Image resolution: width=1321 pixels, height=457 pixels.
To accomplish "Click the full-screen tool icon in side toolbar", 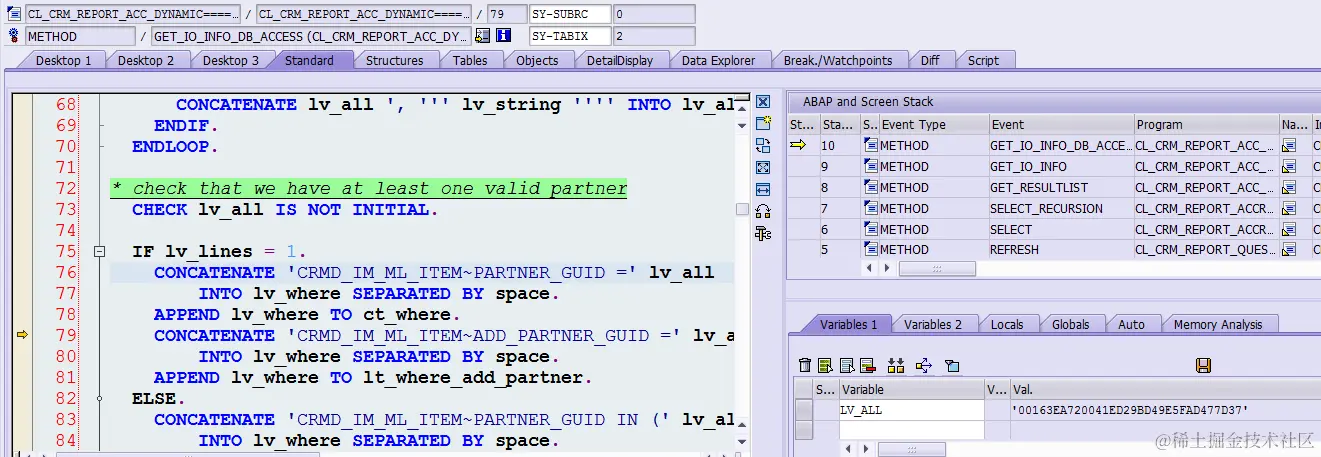I will coord(763,167).
